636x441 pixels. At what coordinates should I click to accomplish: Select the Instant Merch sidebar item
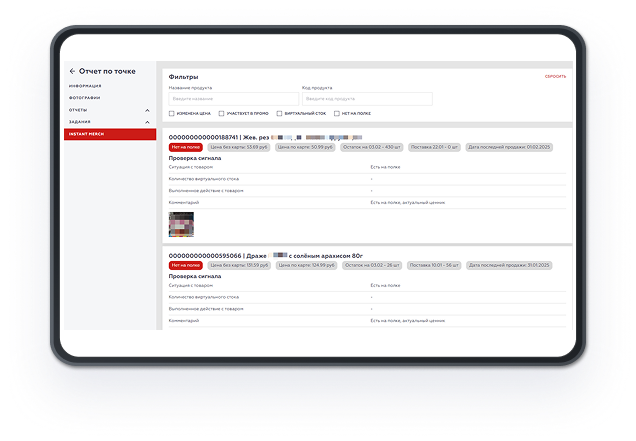point(90,134)
